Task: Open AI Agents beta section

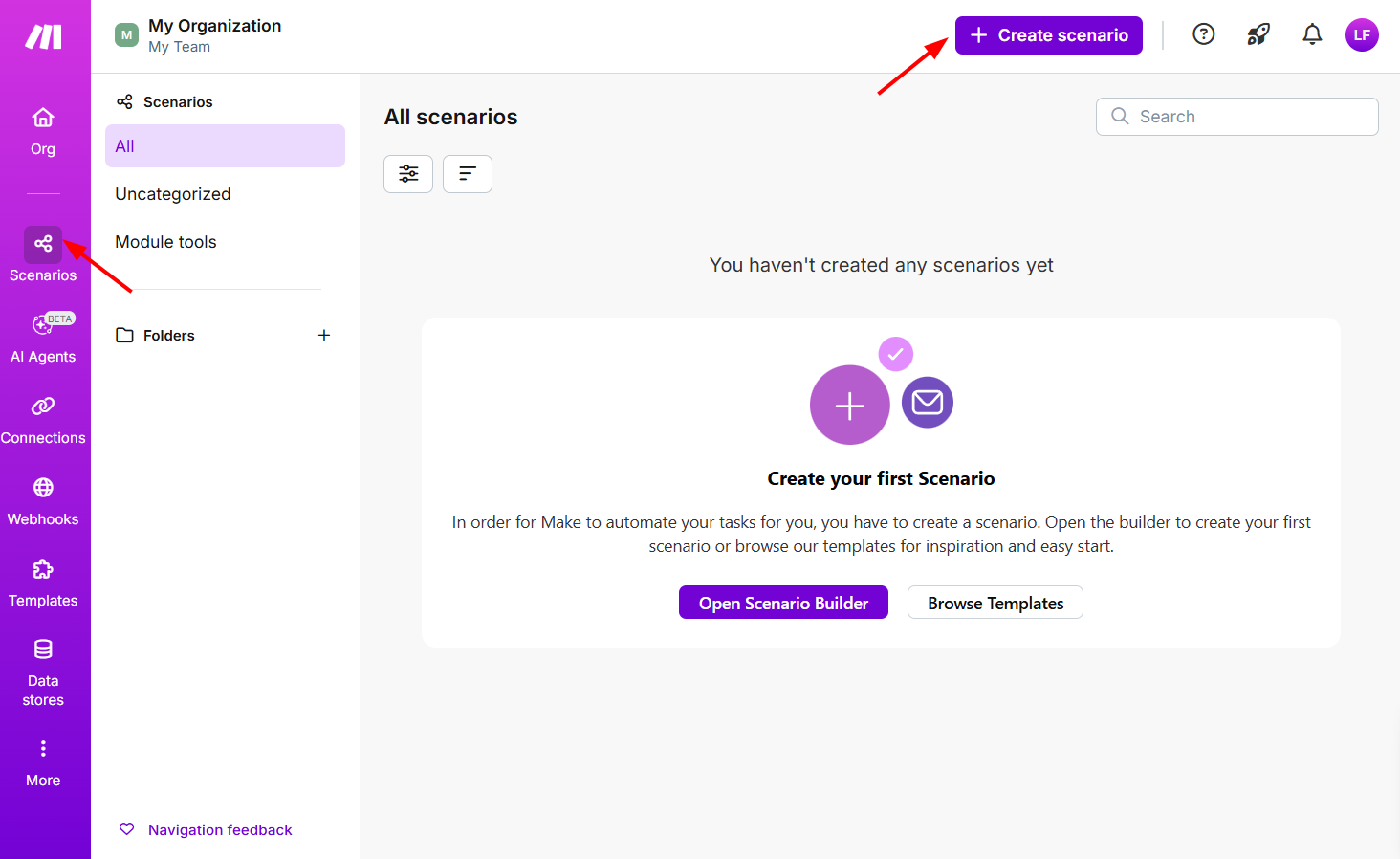Action: click(x=43, y=326)
